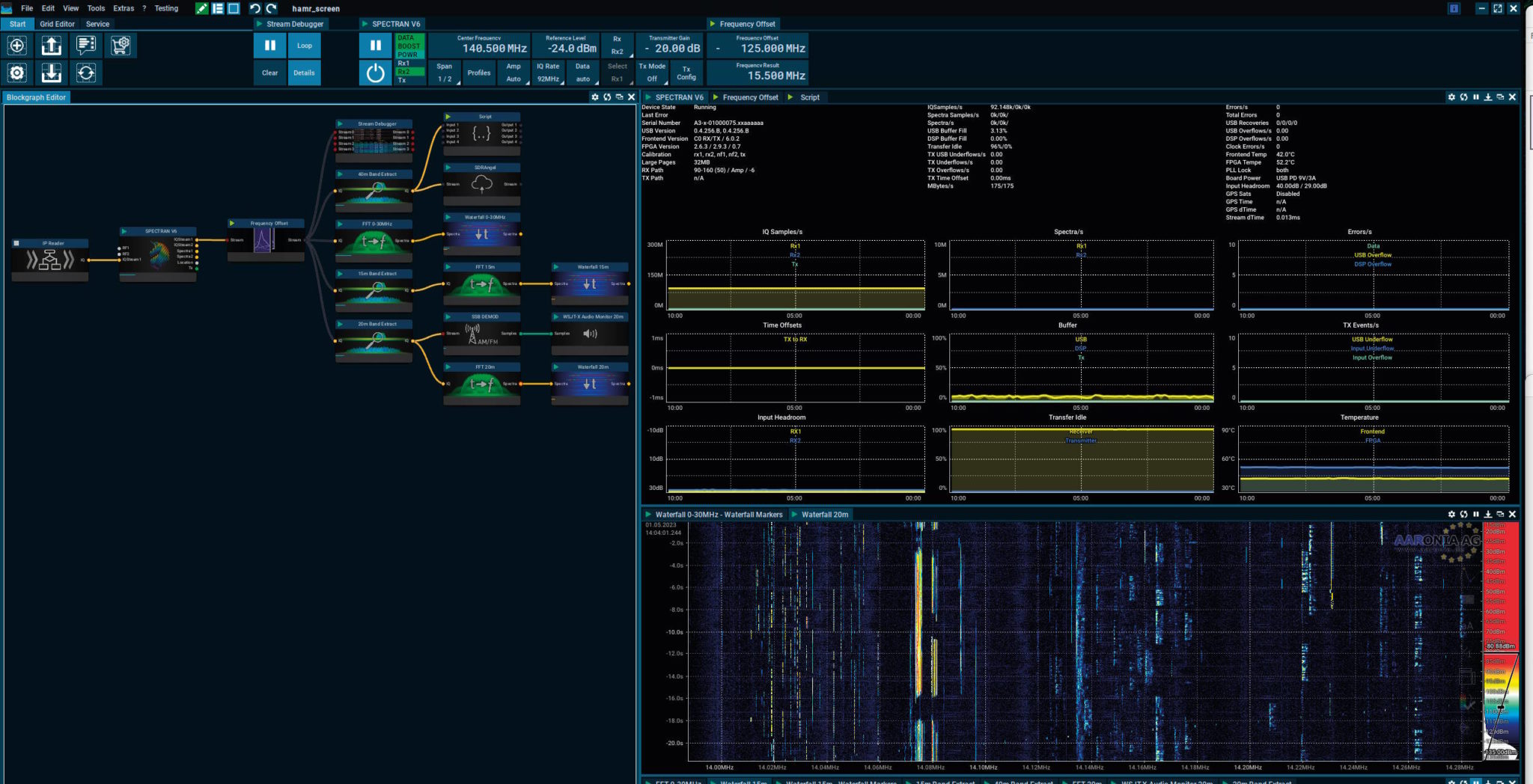Click the Profiles button
Screen dimensions: 1533x784
(x=479, y=73)
